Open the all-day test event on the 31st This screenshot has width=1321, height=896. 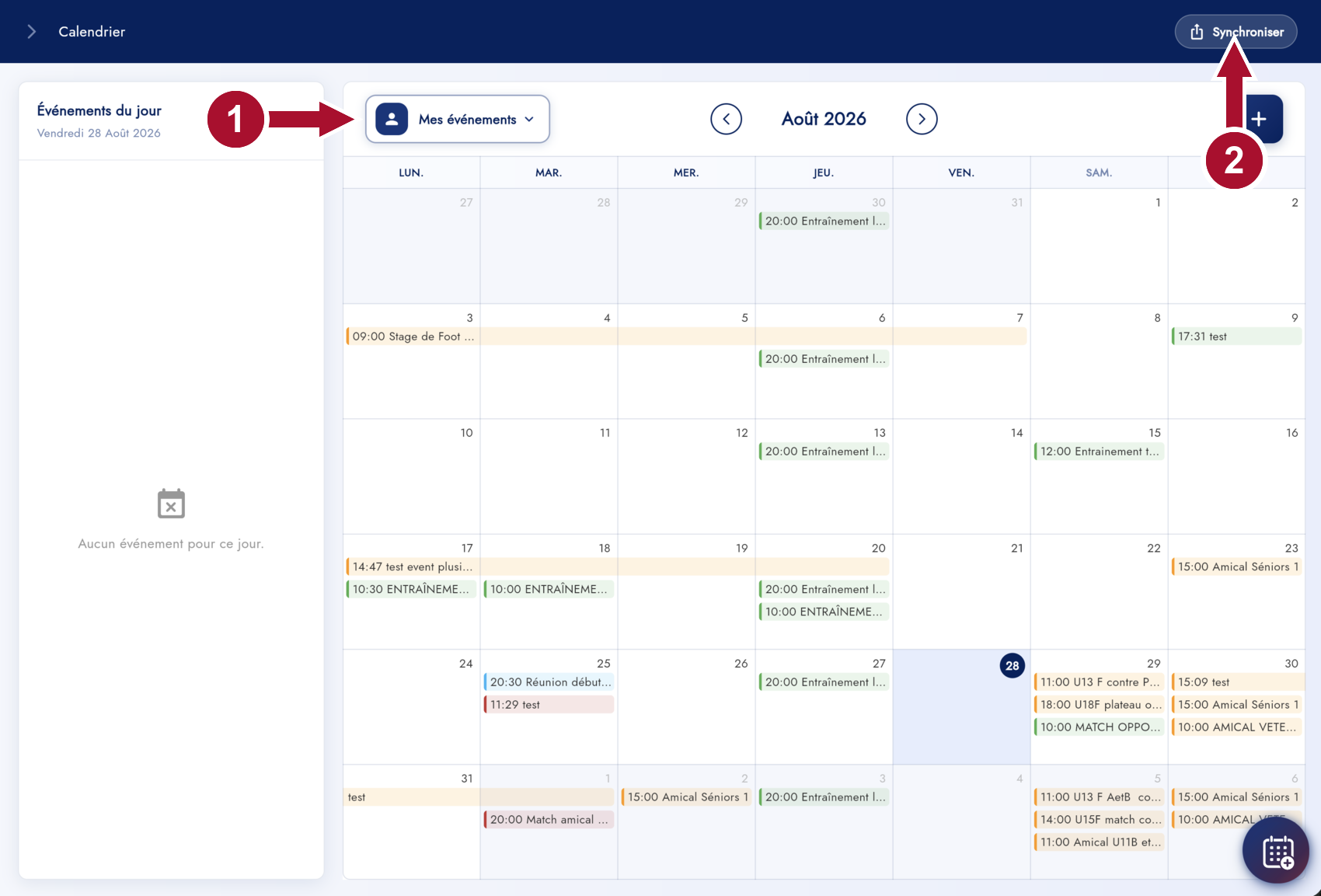tap(479, 797)
